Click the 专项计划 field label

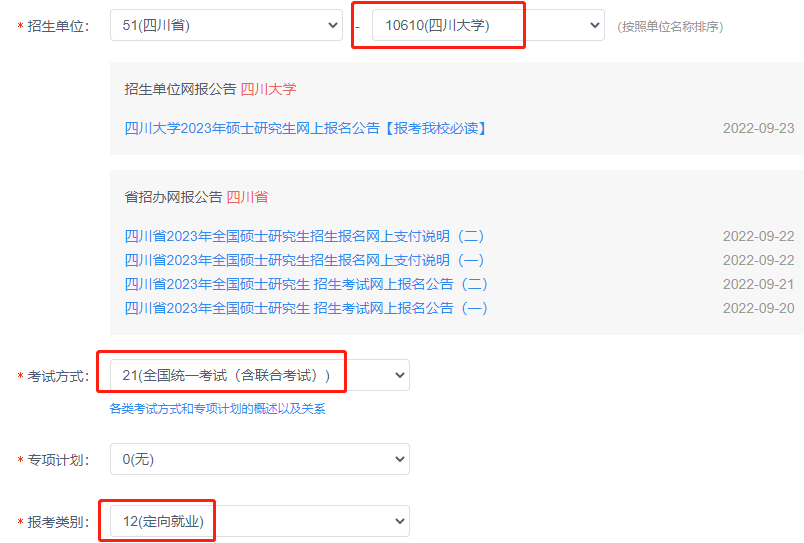click(x=58, y=460)
